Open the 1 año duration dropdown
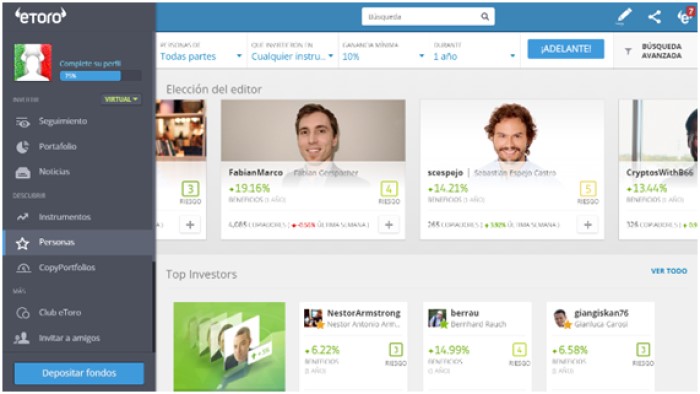 pos(475,56)
